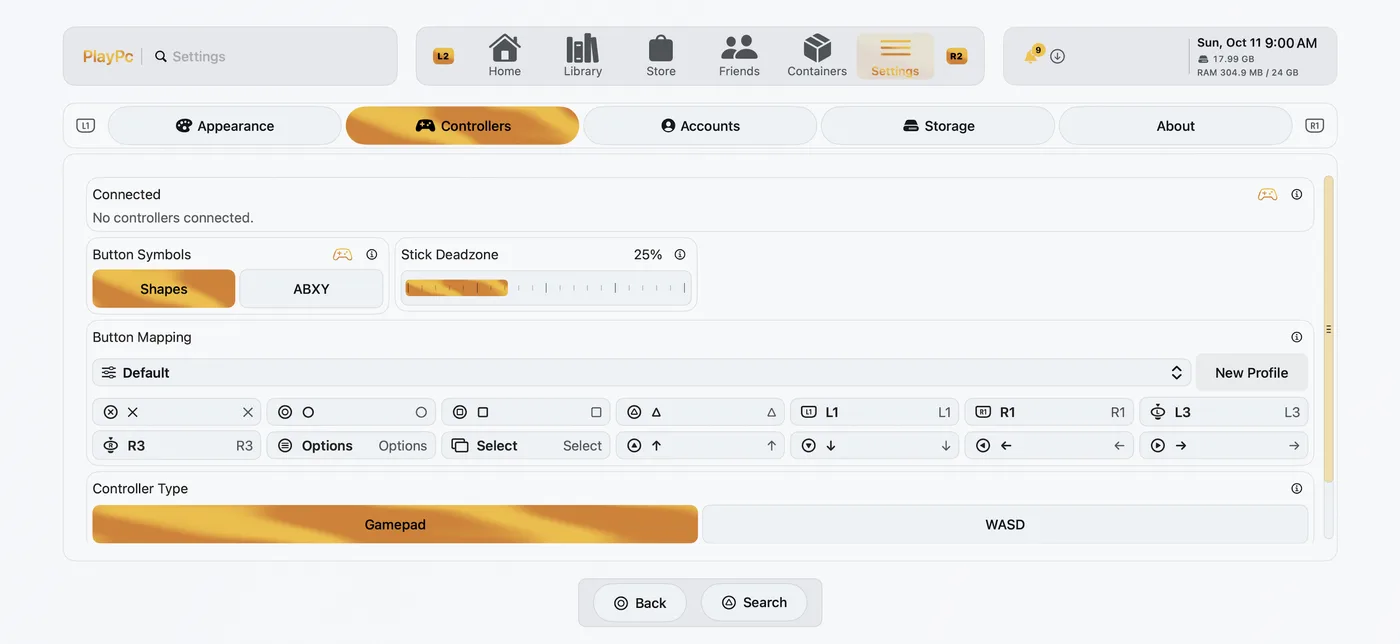Expand the Default mapping profile dropdown

click(642, 373)
